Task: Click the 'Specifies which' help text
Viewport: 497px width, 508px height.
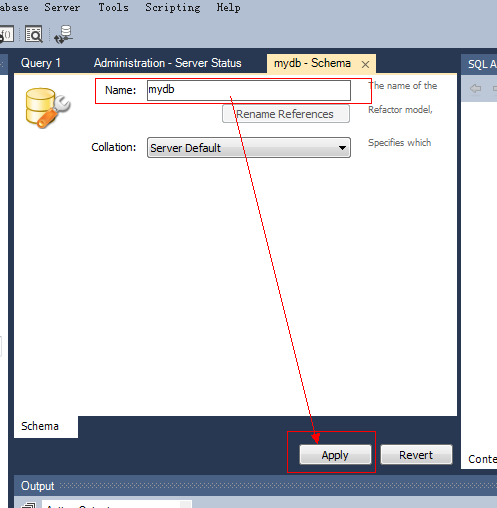Action: pos(399,143)
